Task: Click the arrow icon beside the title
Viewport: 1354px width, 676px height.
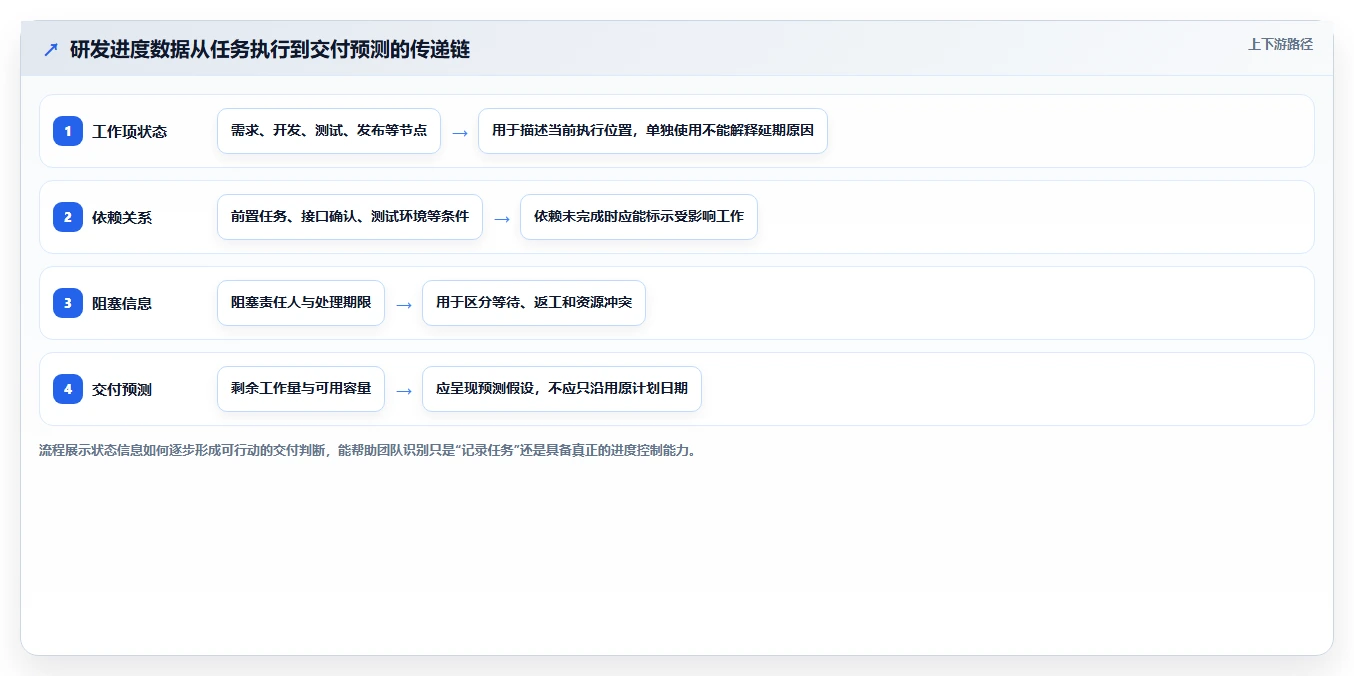Action: click(x=51, y=49)
